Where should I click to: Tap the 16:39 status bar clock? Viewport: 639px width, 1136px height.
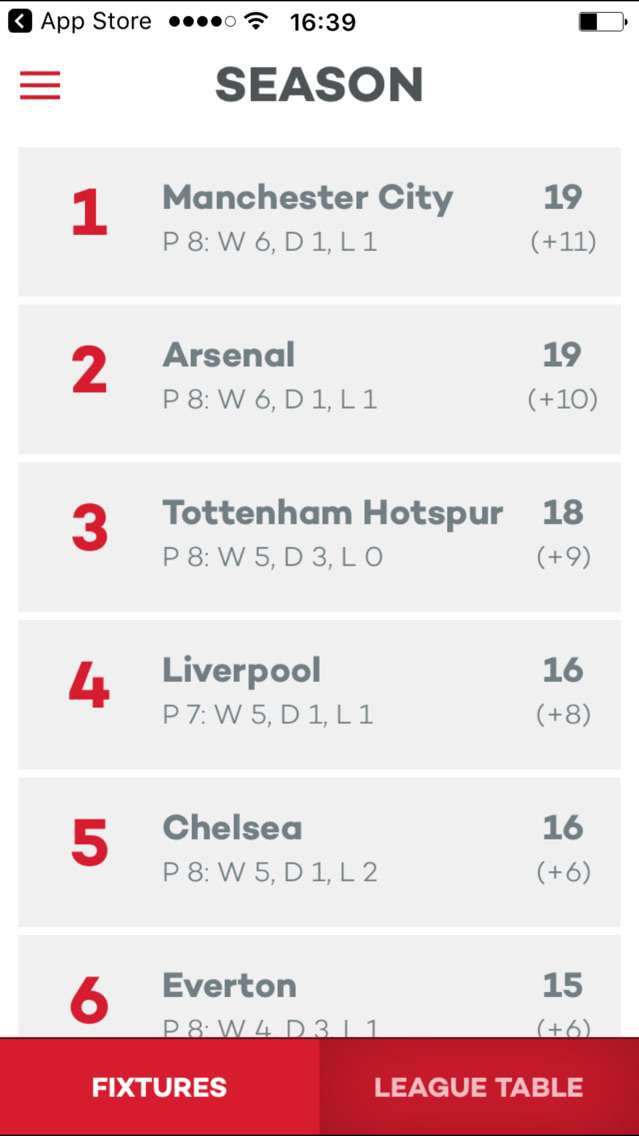point(323,22)
